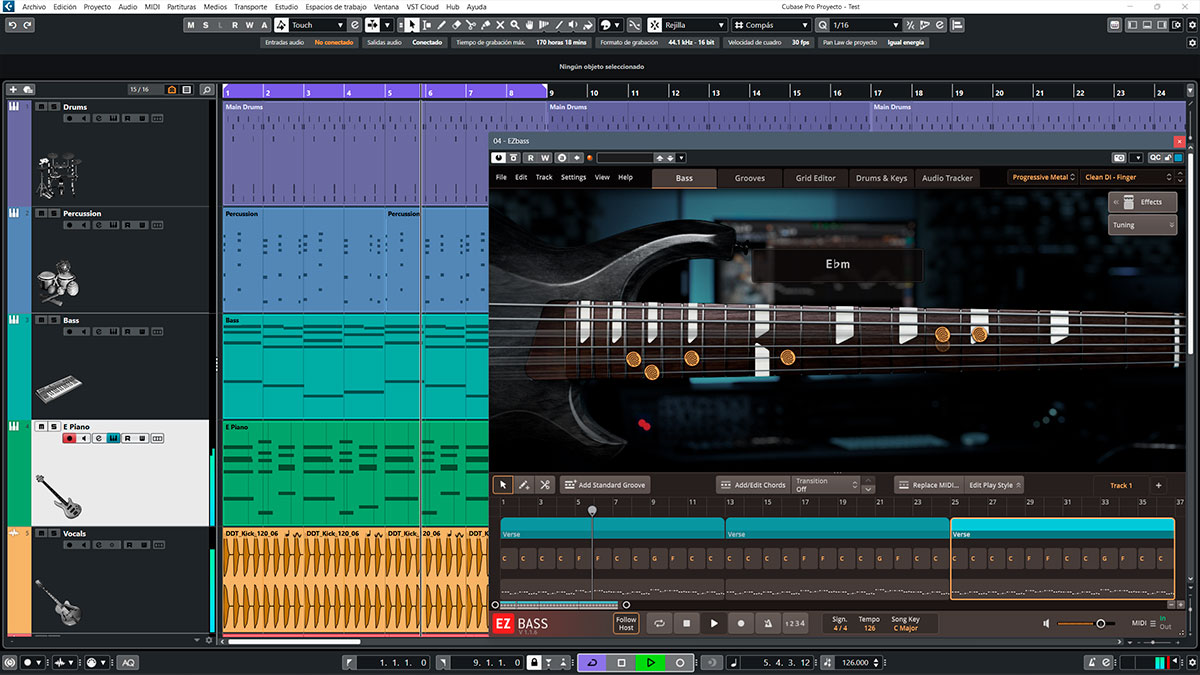Open the Progressive Metal library dropdown

coord(1042,177)
